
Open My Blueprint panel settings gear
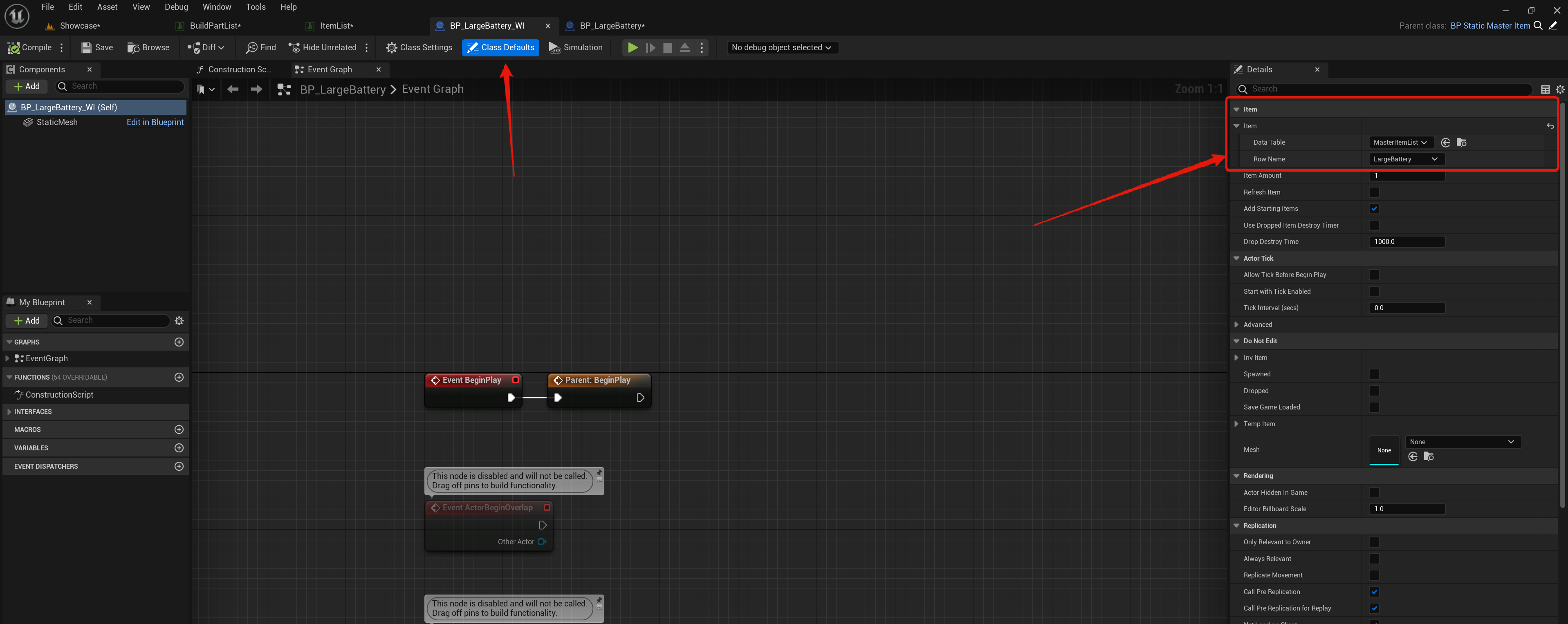tap(179, 320)
